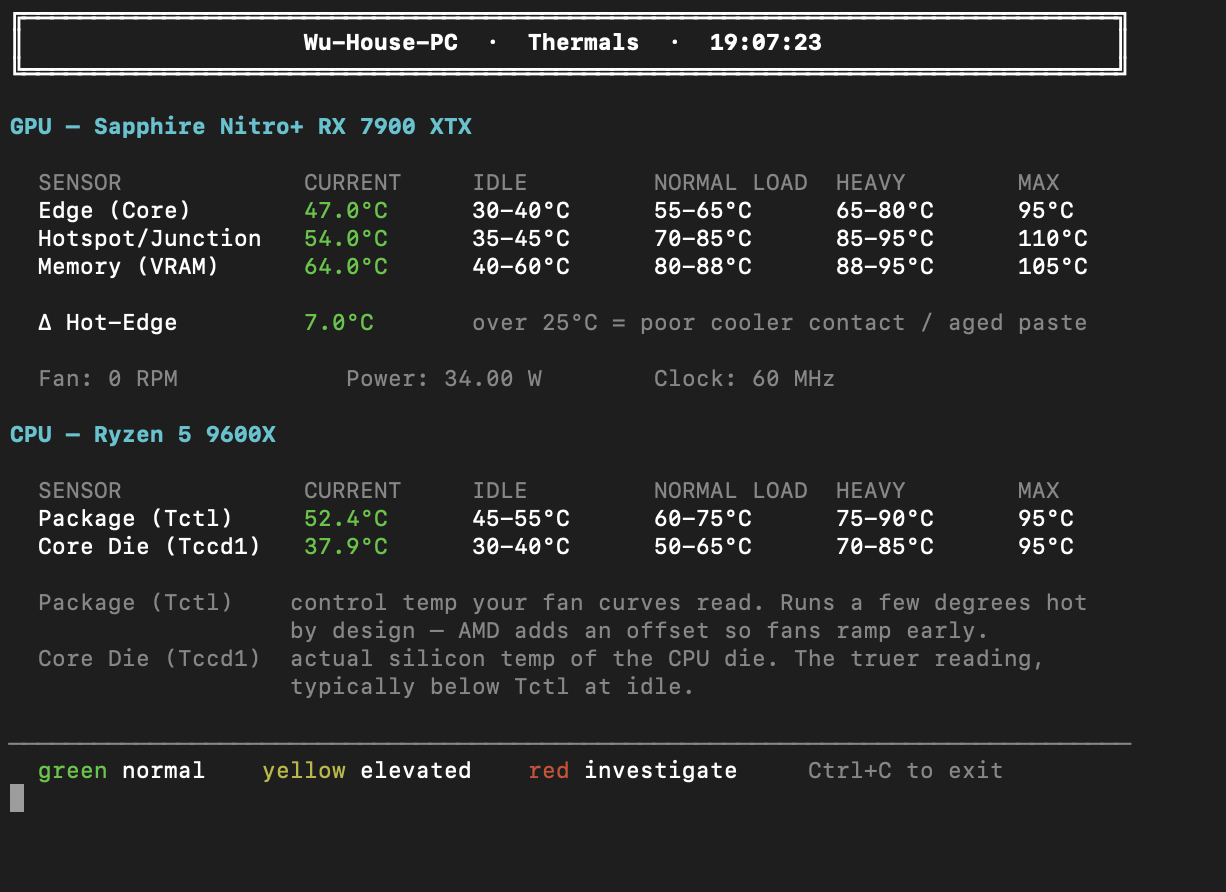
Task: Click the Hotspot current value 54.0°C
Action: pos(346,238)
